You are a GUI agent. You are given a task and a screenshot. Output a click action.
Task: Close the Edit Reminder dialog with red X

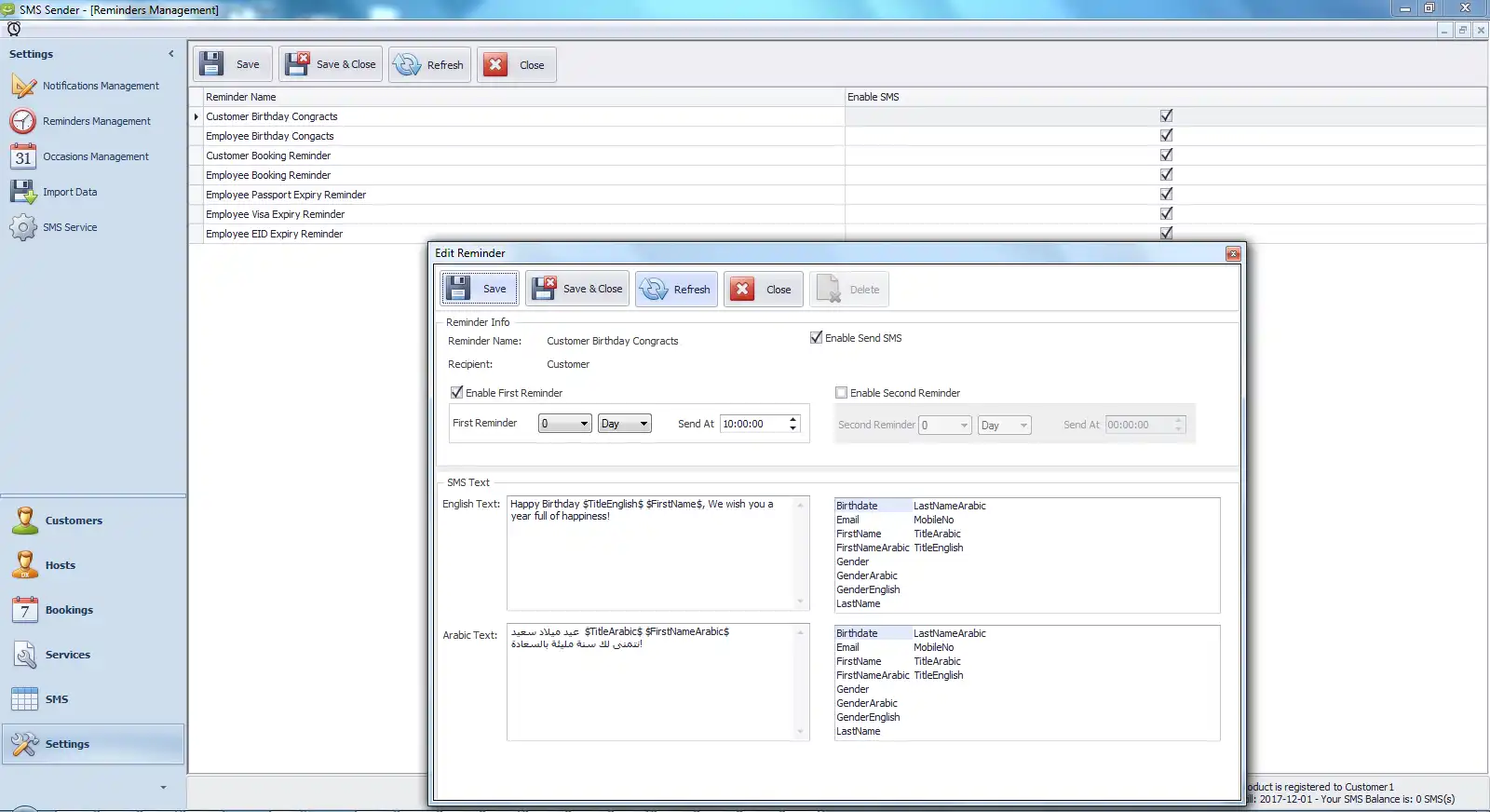[x=1233, y=253]
